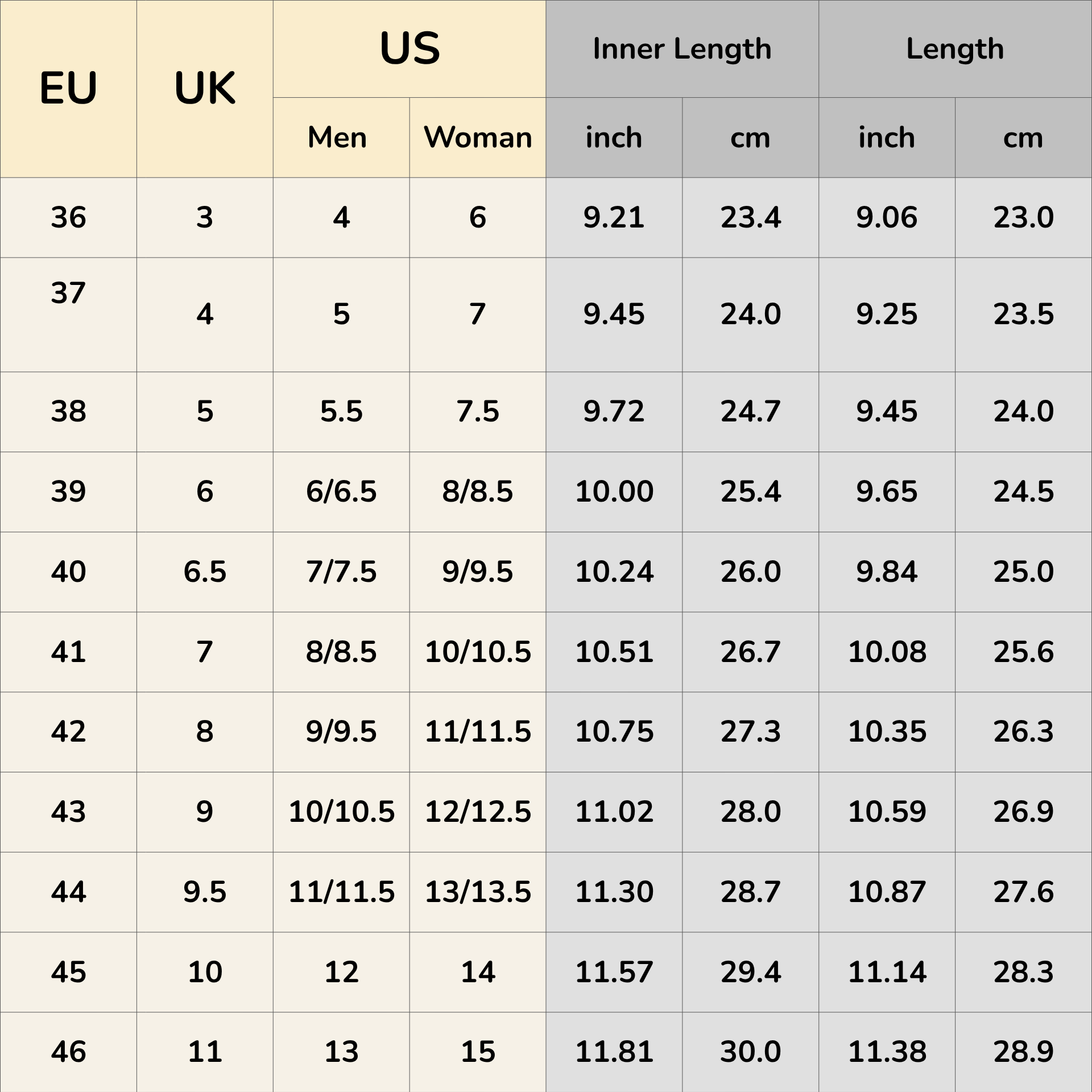
Task: Click the length 28.9 cm cell
Action: click(x=1024, y=1052)
